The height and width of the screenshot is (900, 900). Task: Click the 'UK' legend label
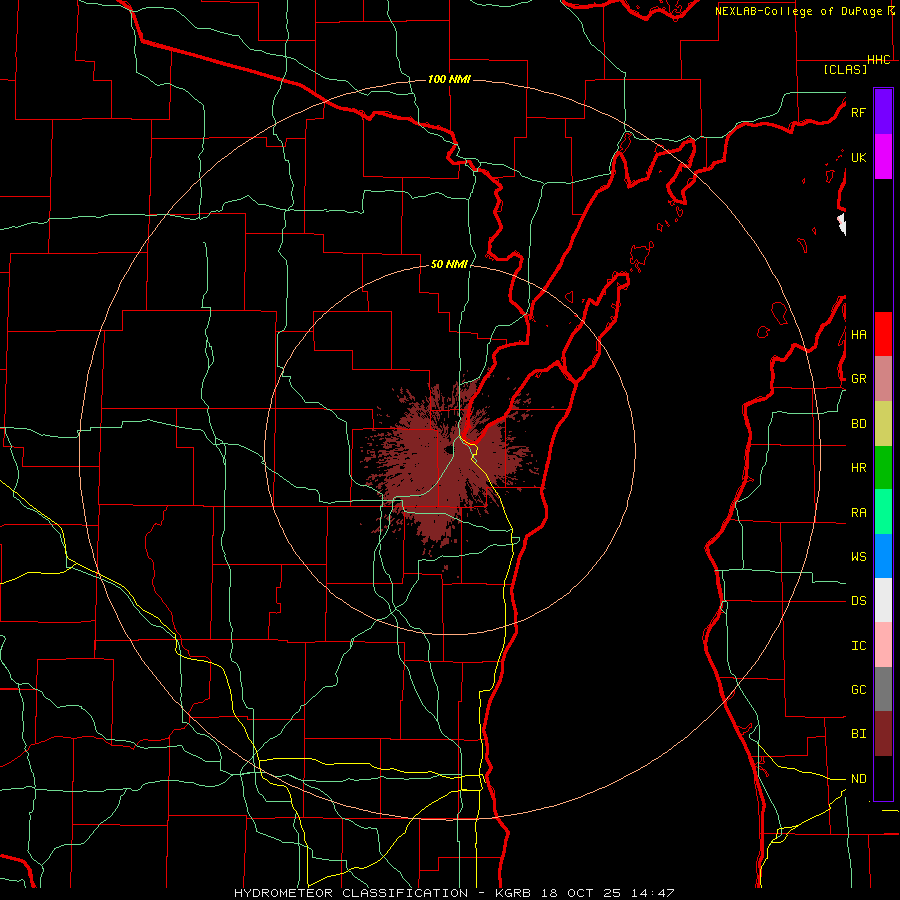click(858, 157)
